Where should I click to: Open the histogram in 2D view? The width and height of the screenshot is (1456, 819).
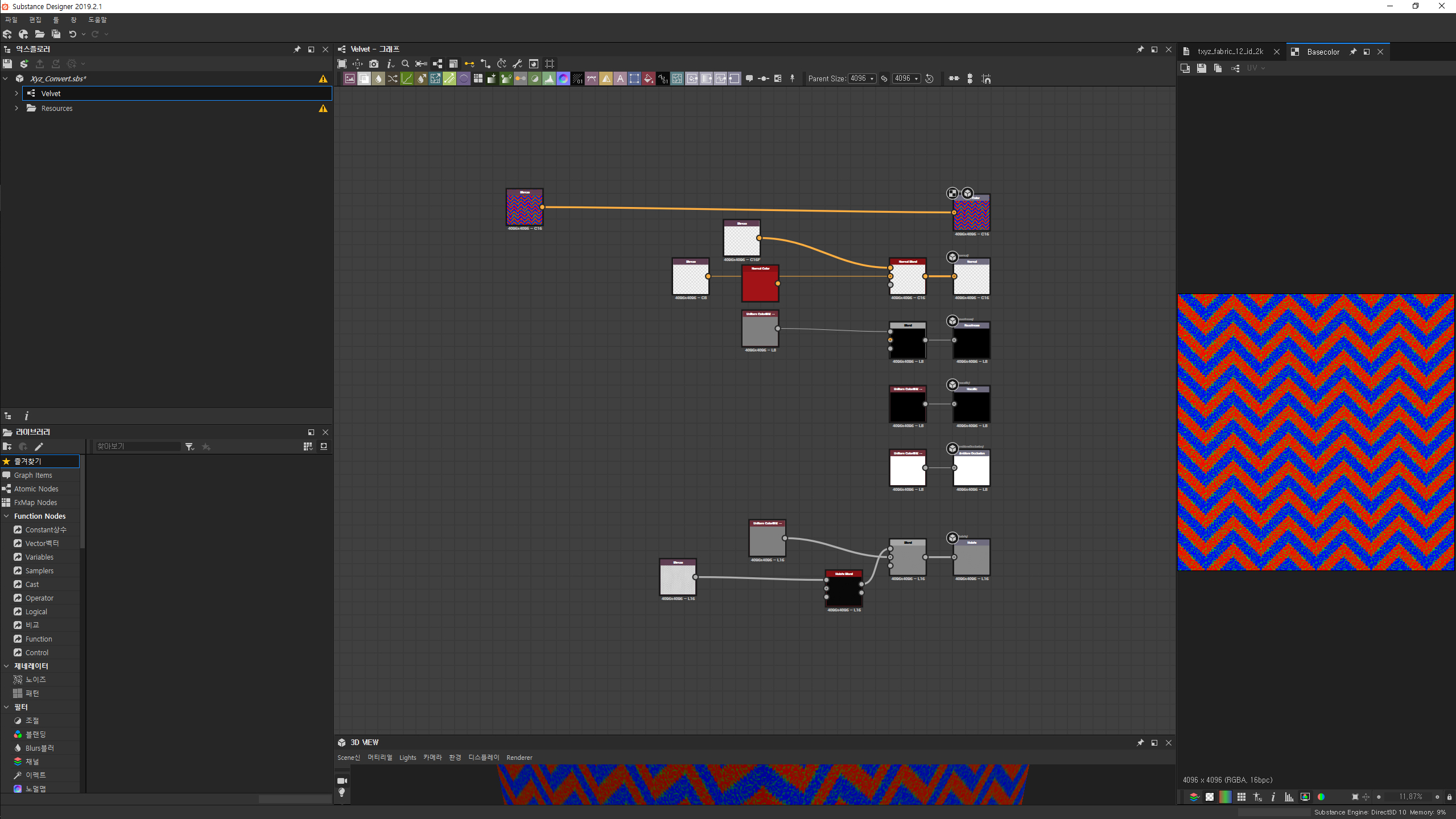tap(1289, 797)
